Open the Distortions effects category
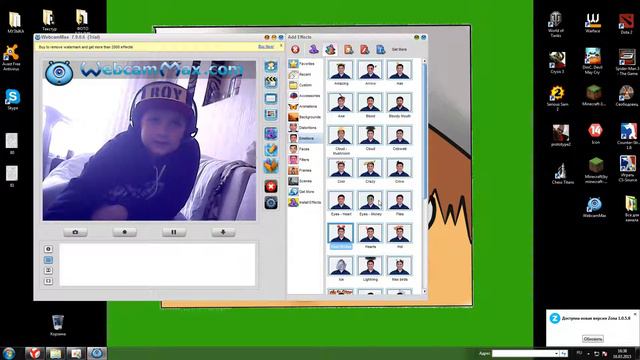The image size is (640, 360). (305, 127)
